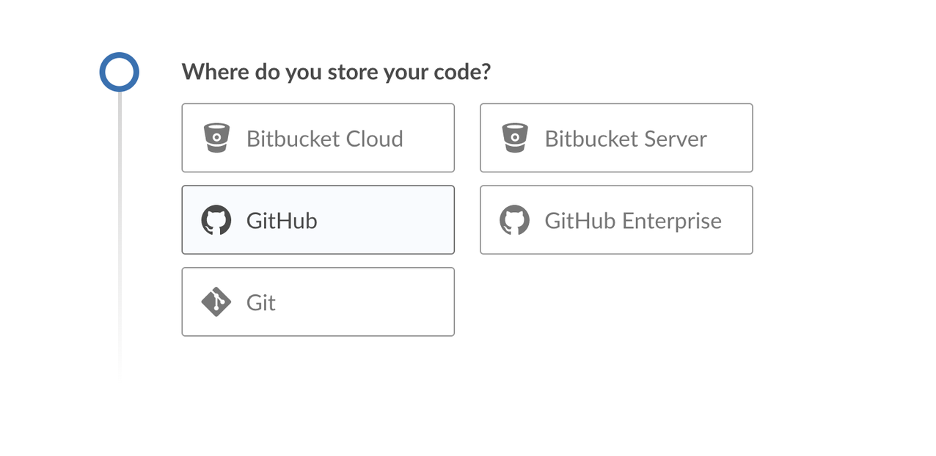The height and width of the screenshot is (456, 936).
Task: Click the vertical step progress line
Action: pyautogui.click(x=120, y=230)
